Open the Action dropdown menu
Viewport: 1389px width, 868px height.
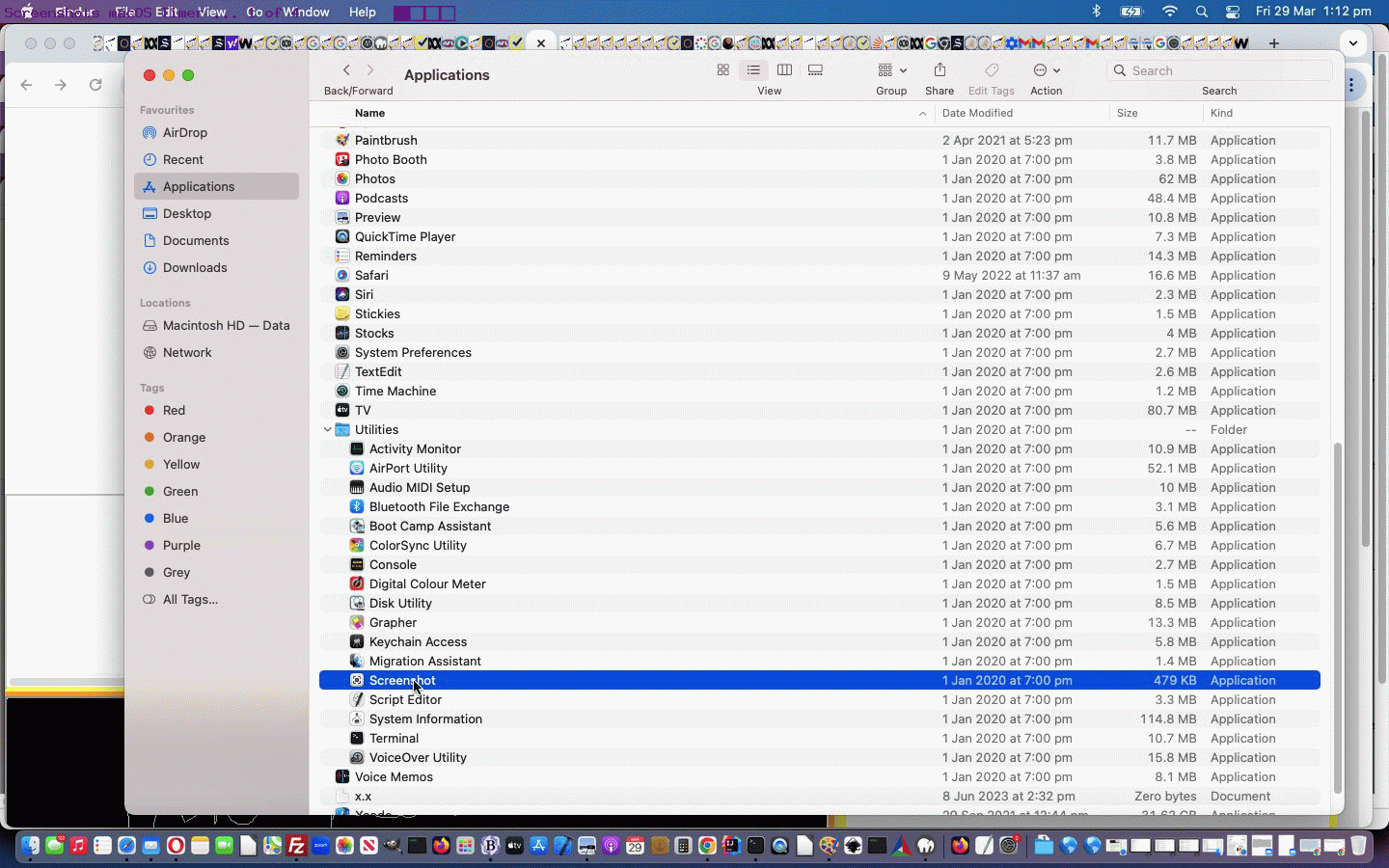[1047, 70]
